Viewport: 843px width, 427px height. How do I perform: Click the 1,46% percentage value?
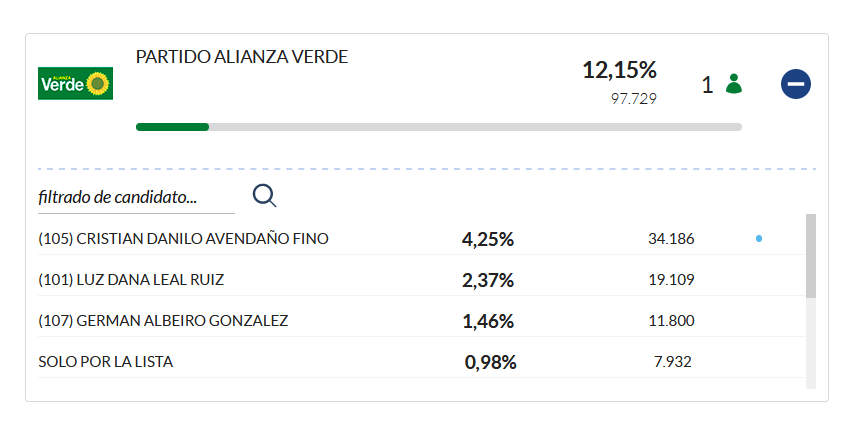click(488, 321)
